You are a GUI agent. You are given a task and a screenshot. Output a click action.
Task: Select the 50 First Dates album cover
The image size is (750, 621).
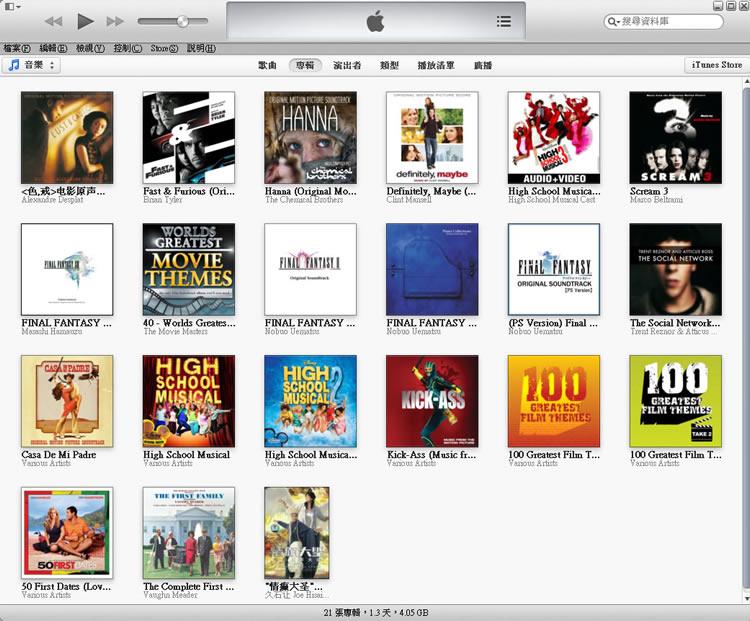[67, 533]
